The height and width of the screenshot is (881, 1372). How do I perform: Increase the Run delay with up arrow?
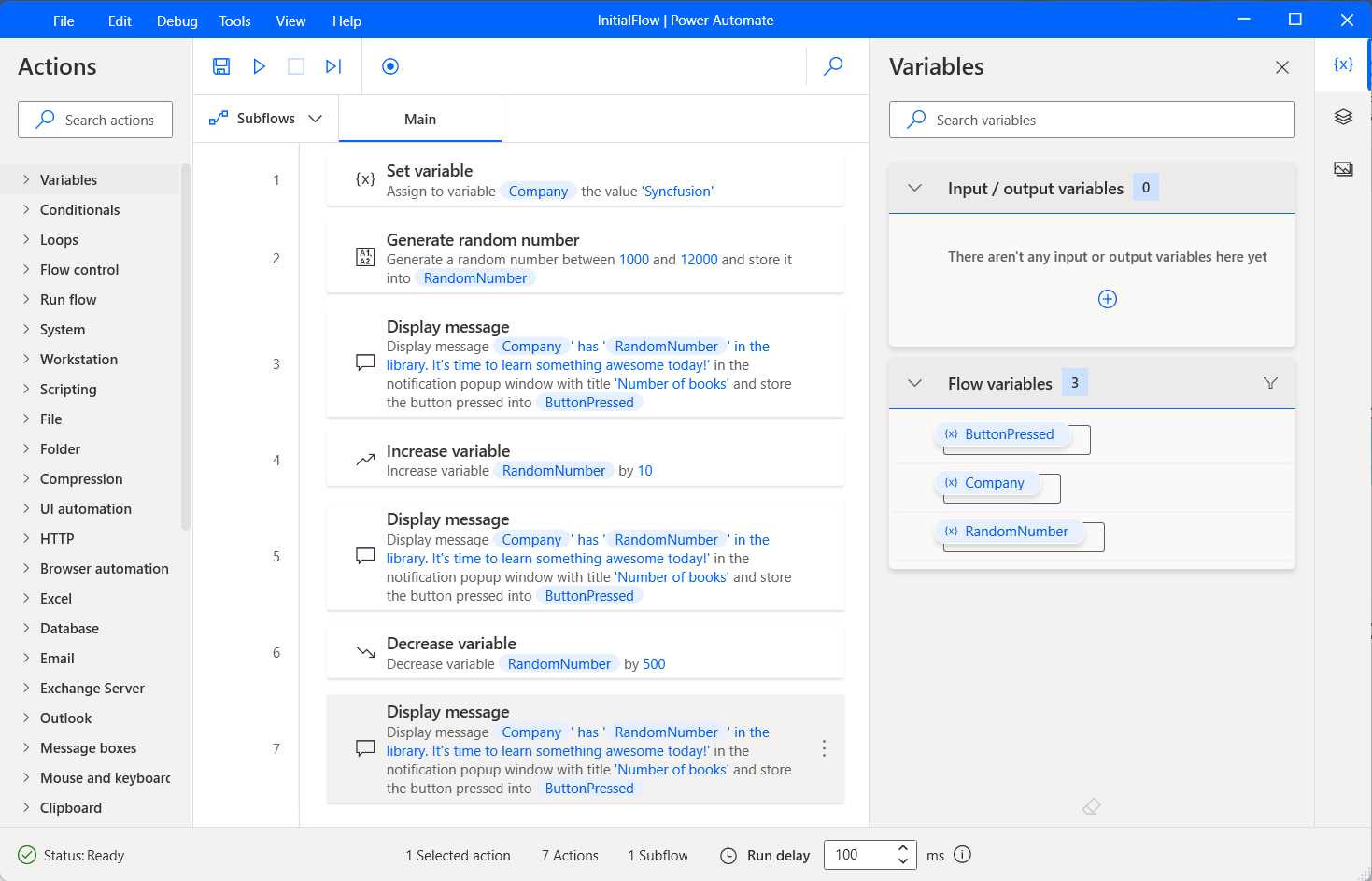(903, 848)
